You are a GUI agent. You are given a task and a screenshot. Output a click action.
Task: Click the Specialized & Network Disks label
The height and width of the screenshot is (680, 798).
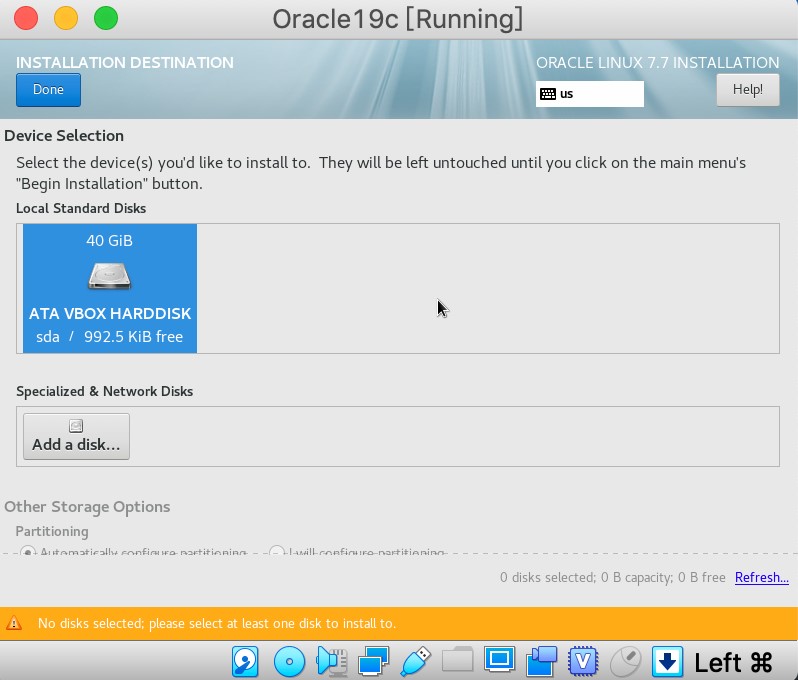[104, 391]
